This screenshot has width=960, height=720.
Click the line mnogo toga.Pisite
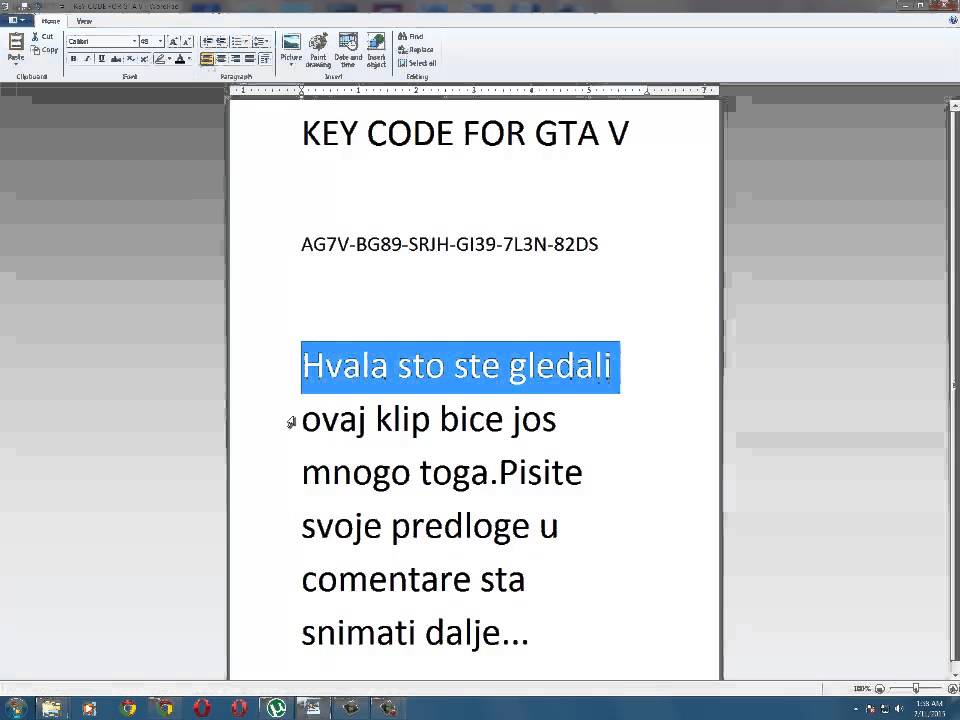click(441, 473)
